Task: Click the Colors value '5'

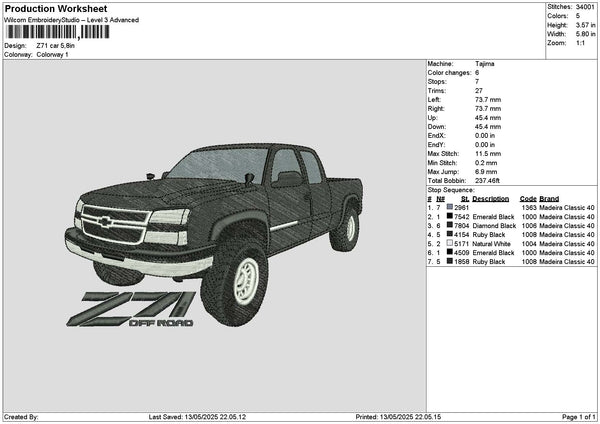Action: tap(578, 16)
